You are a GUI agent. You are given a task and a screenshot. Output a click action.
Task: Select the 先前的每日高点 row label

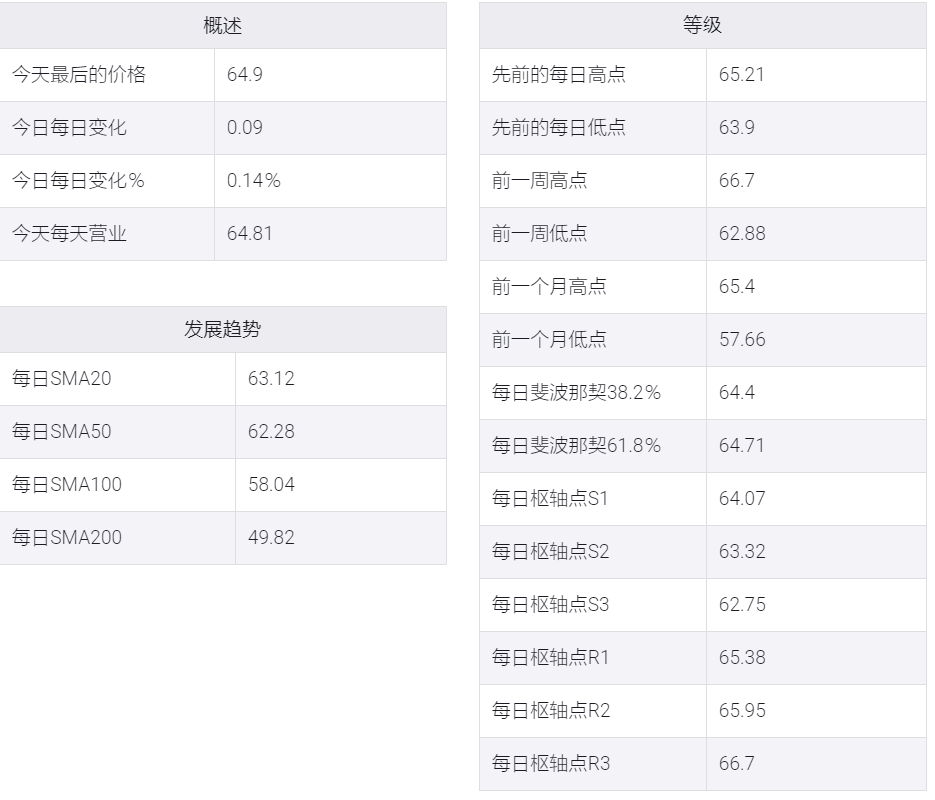(x=559, y=75)
